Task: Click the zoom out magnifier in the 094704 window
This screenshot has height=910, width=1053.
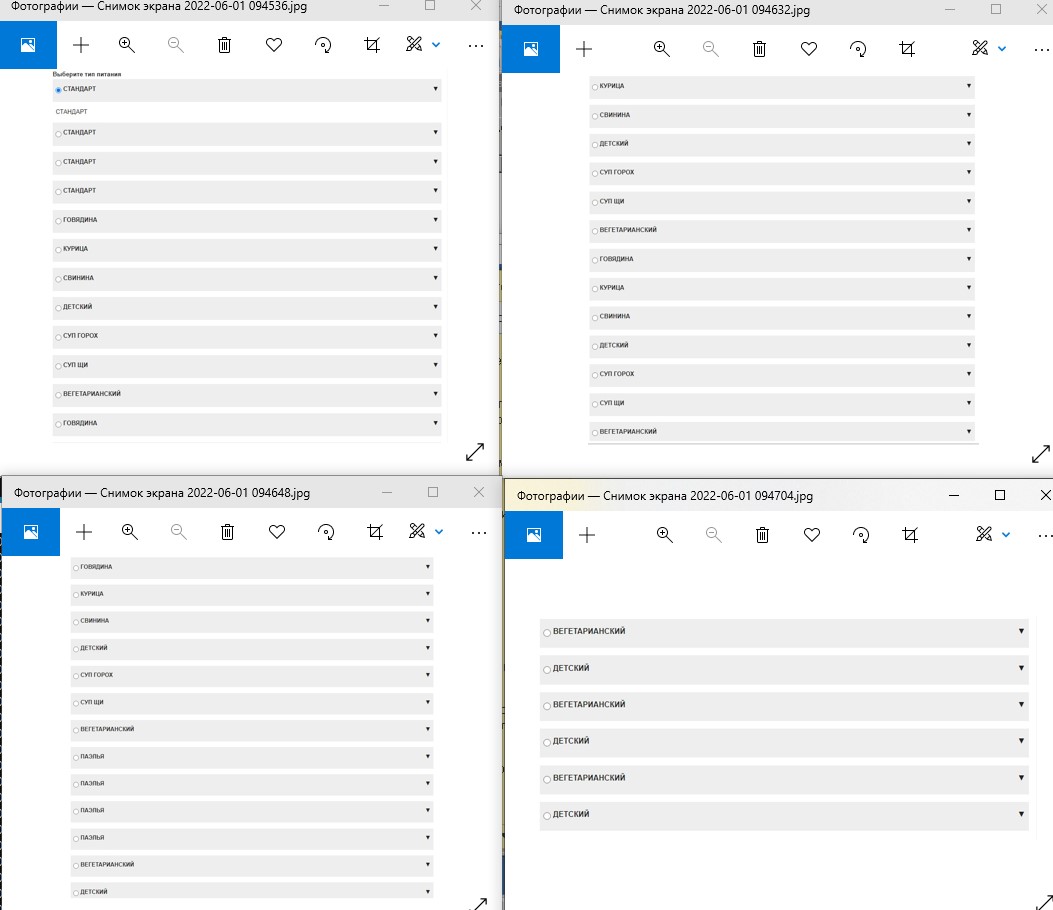Action: point(713,535)
